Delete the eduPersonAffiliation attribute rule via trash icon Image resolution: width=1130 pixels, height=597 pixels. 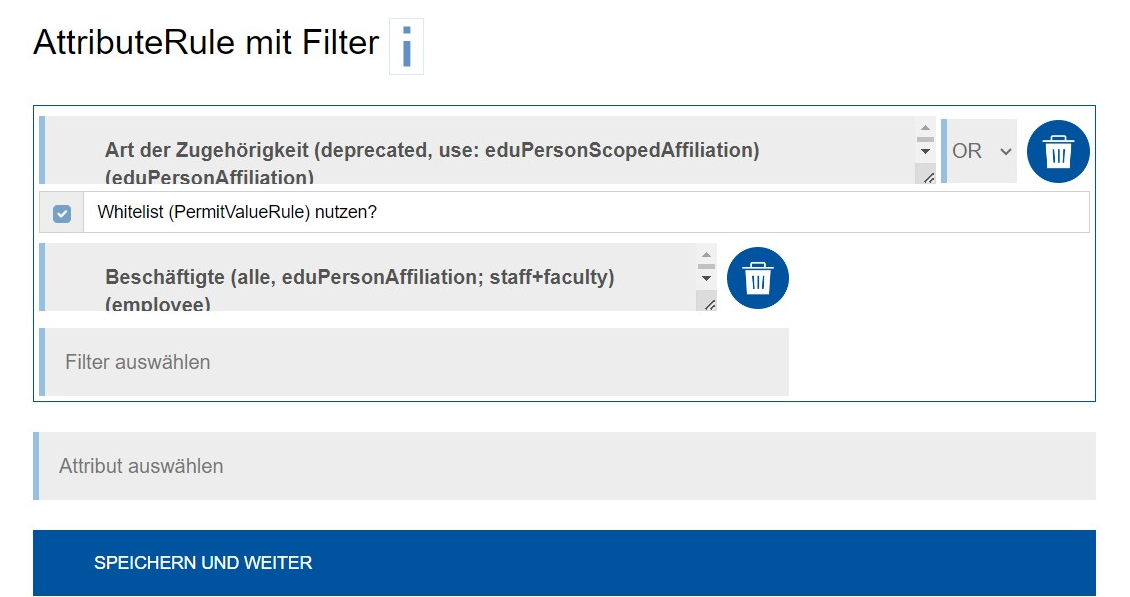[1057, 151]
